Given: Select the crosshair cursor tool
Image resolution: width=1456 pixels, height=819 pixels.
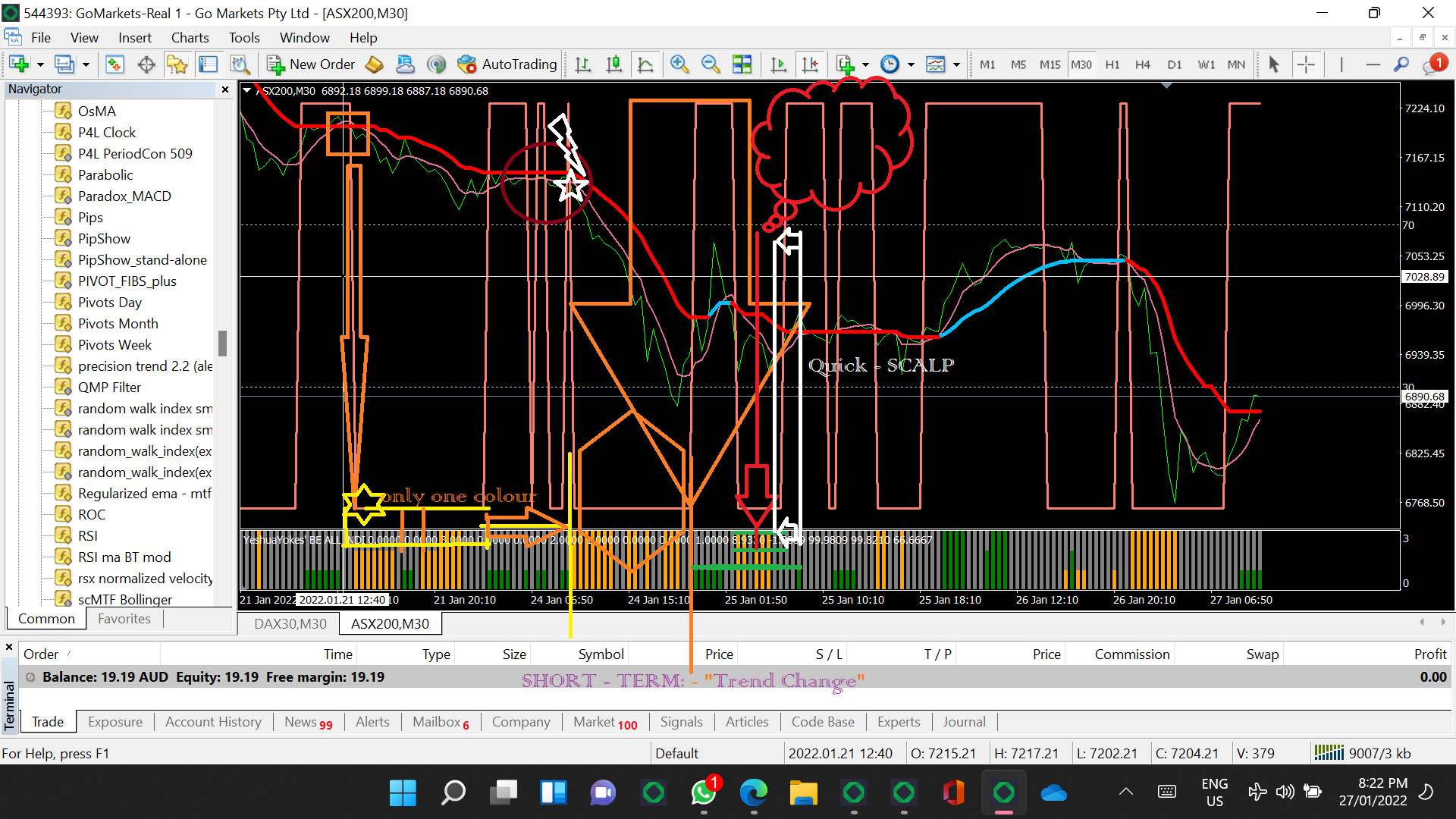Looking at the screenshot, I should point(1306,64).
